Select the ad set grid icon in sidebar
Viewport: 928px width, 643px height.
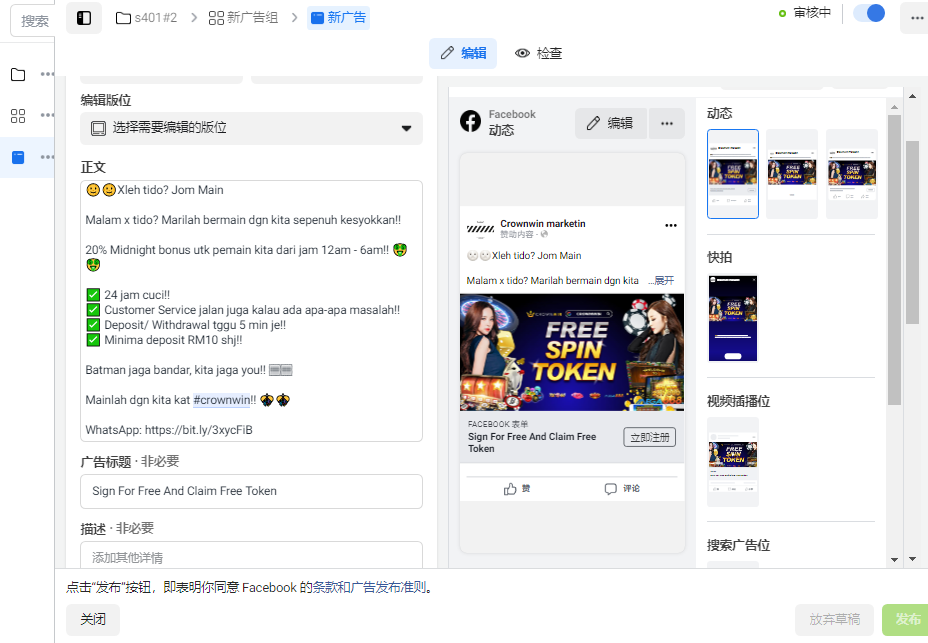18,115
